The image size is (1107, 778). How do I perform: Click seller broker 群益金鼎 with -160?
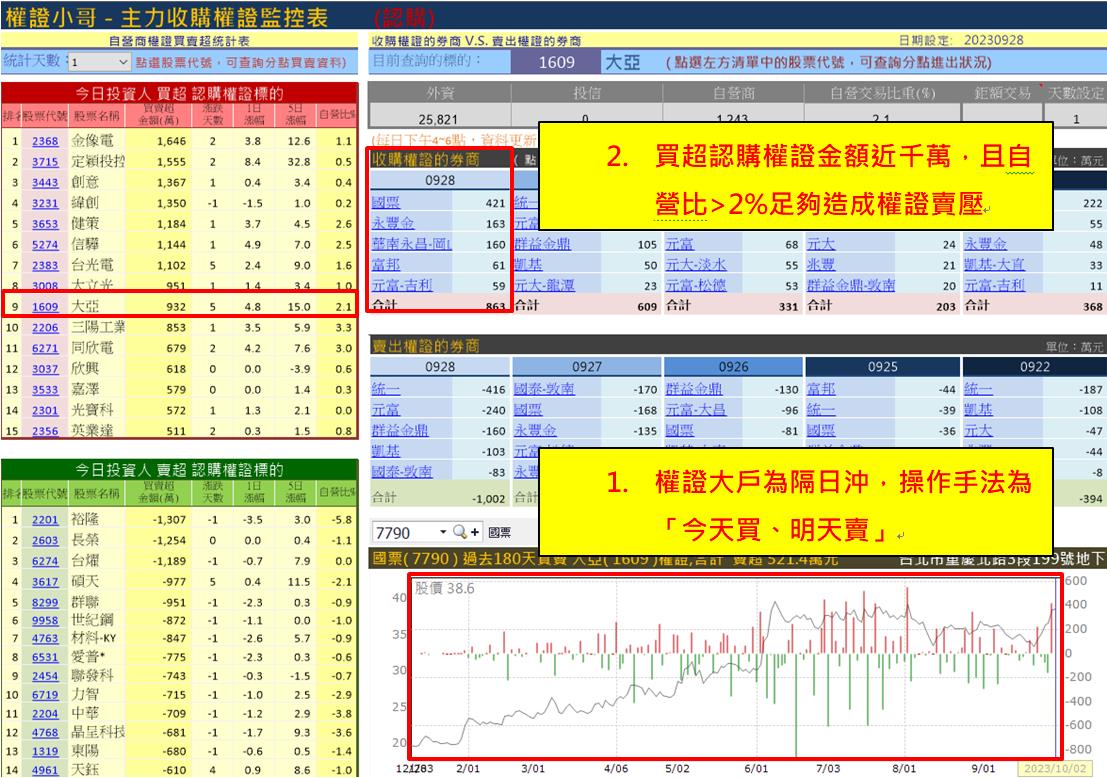[x=400, y=430]
